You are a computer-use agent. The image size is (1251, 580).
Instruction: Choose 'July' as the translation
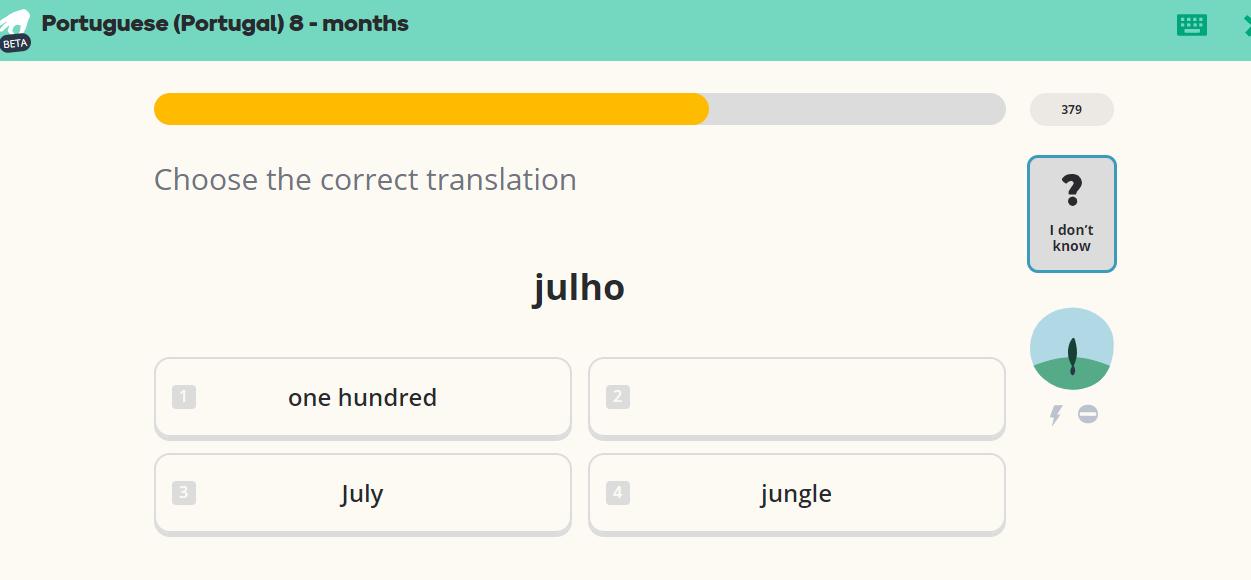click(x=362, y=494)
